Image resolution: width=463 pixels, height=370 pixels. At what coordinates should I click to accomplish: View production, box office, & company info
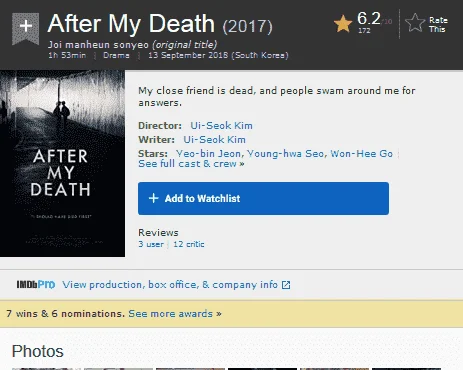point(170,285)
